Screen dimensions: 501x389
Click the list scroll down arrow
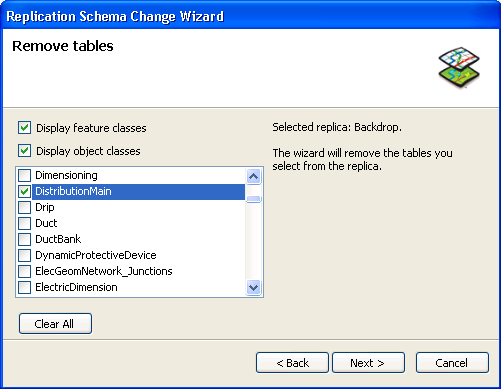tap(253, 287)
